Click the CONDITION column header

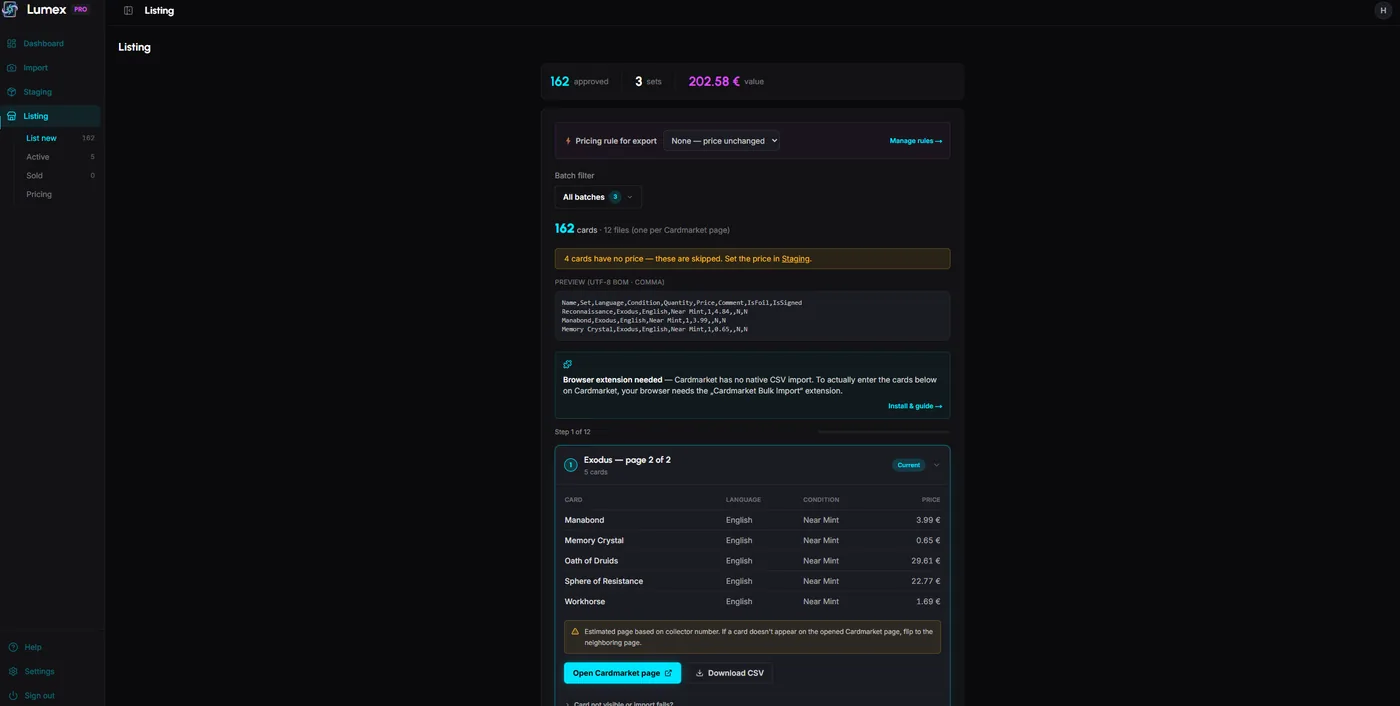[x=821, y=500]
